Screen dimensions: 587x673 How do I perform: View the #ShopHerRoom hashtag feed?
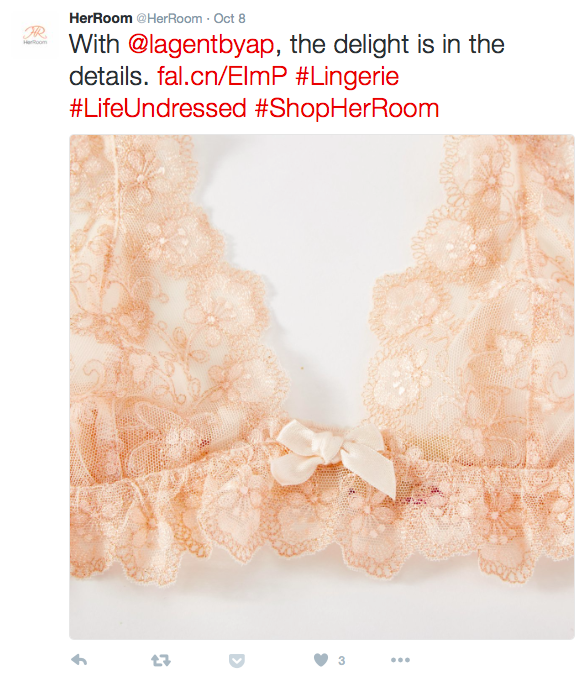[347, 108]
